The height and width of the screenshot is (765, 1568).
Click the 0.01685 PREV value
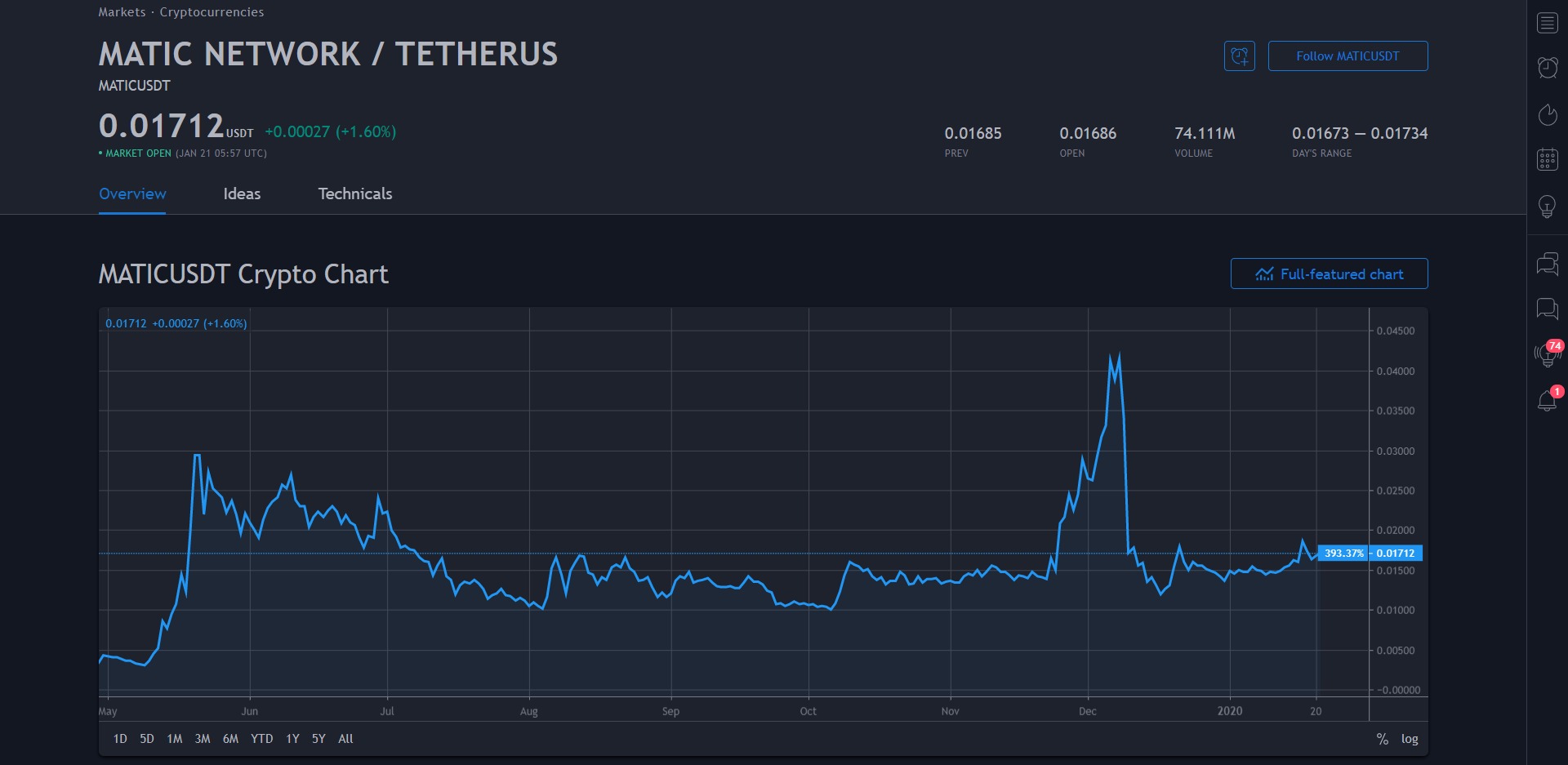[x=973, y=133]
